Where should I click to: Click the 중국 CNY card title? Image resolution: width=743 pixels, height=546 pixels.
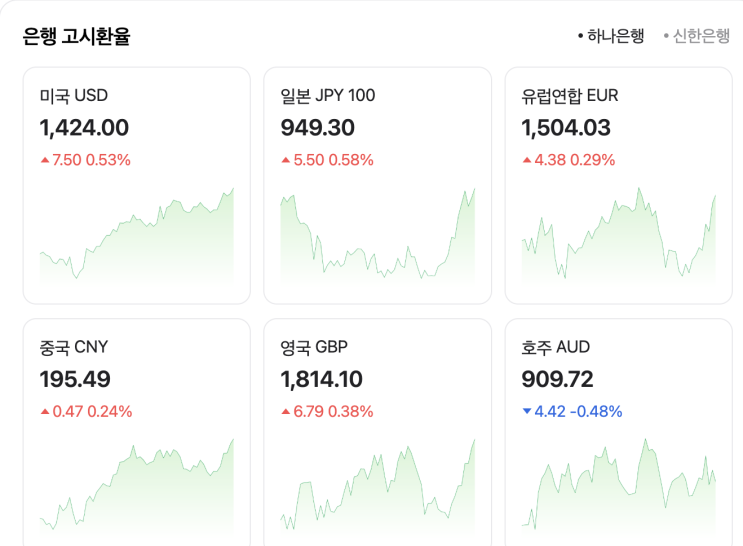pyautogui.click(x=74, y=348)
